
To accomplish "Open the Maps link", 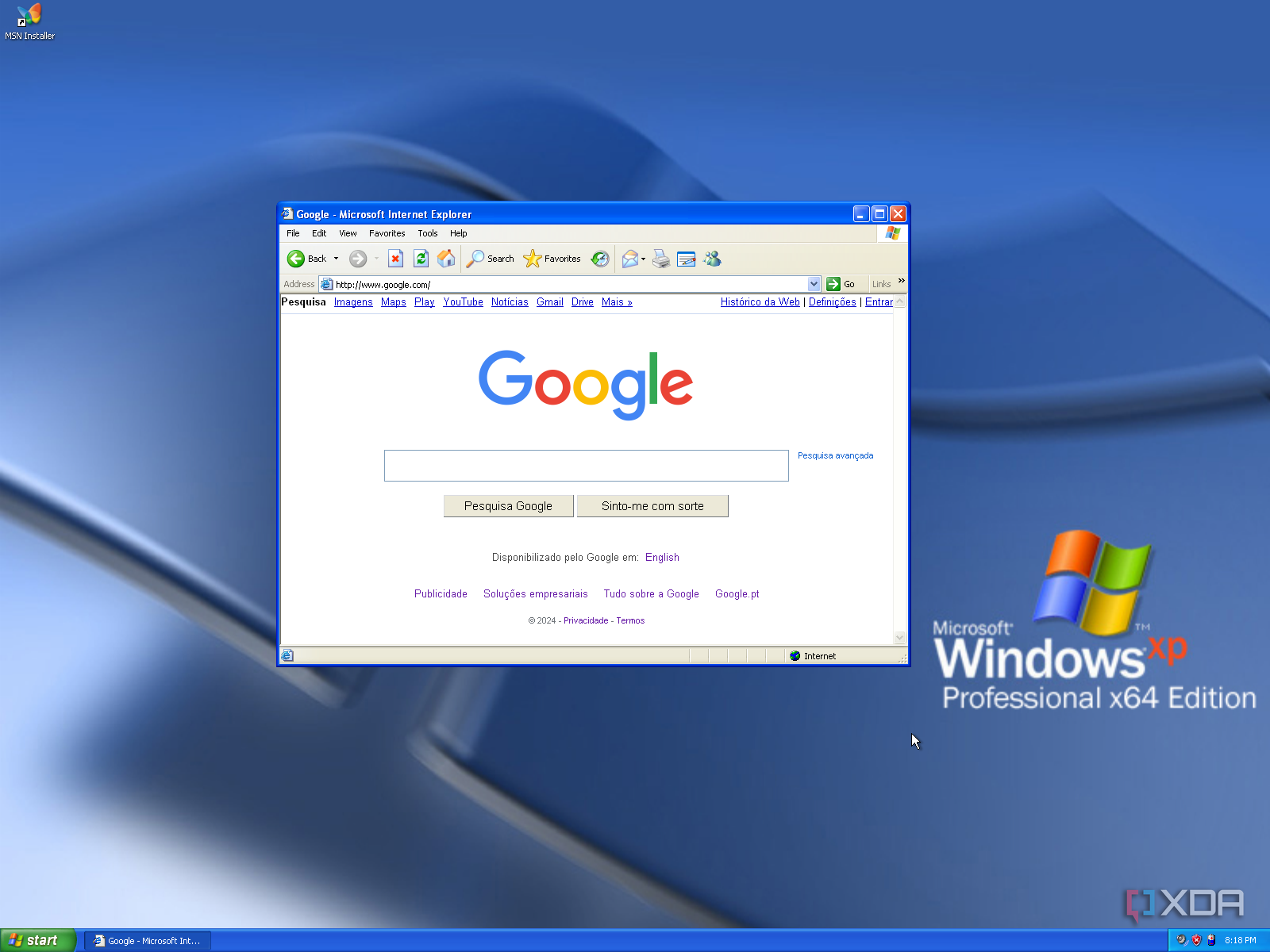I will 394,302.
